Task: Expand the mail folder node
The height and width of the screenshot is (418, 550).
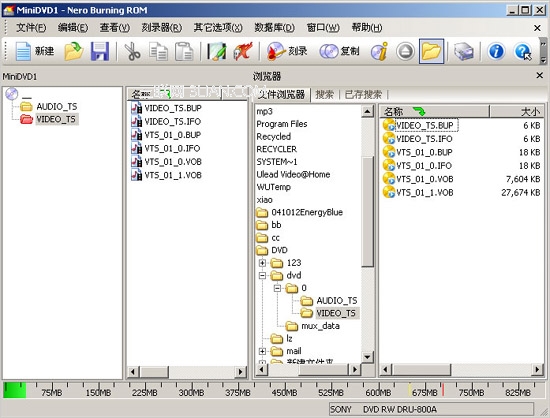Action: coord(262,351)
